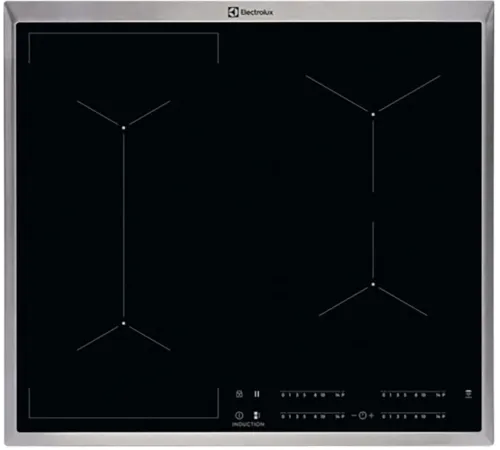The height and width of the screenshot is (450, 500).
Task: Tap the minus sign beside the timer
Action: (x=354, y=415)
